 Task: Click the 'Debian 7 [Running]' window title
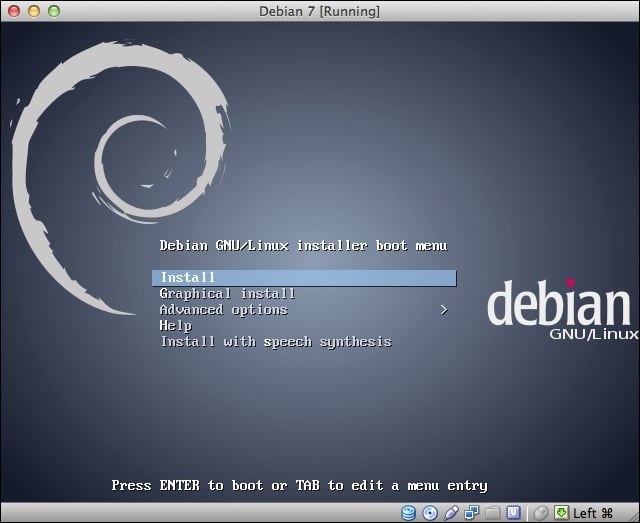[320, 11]
